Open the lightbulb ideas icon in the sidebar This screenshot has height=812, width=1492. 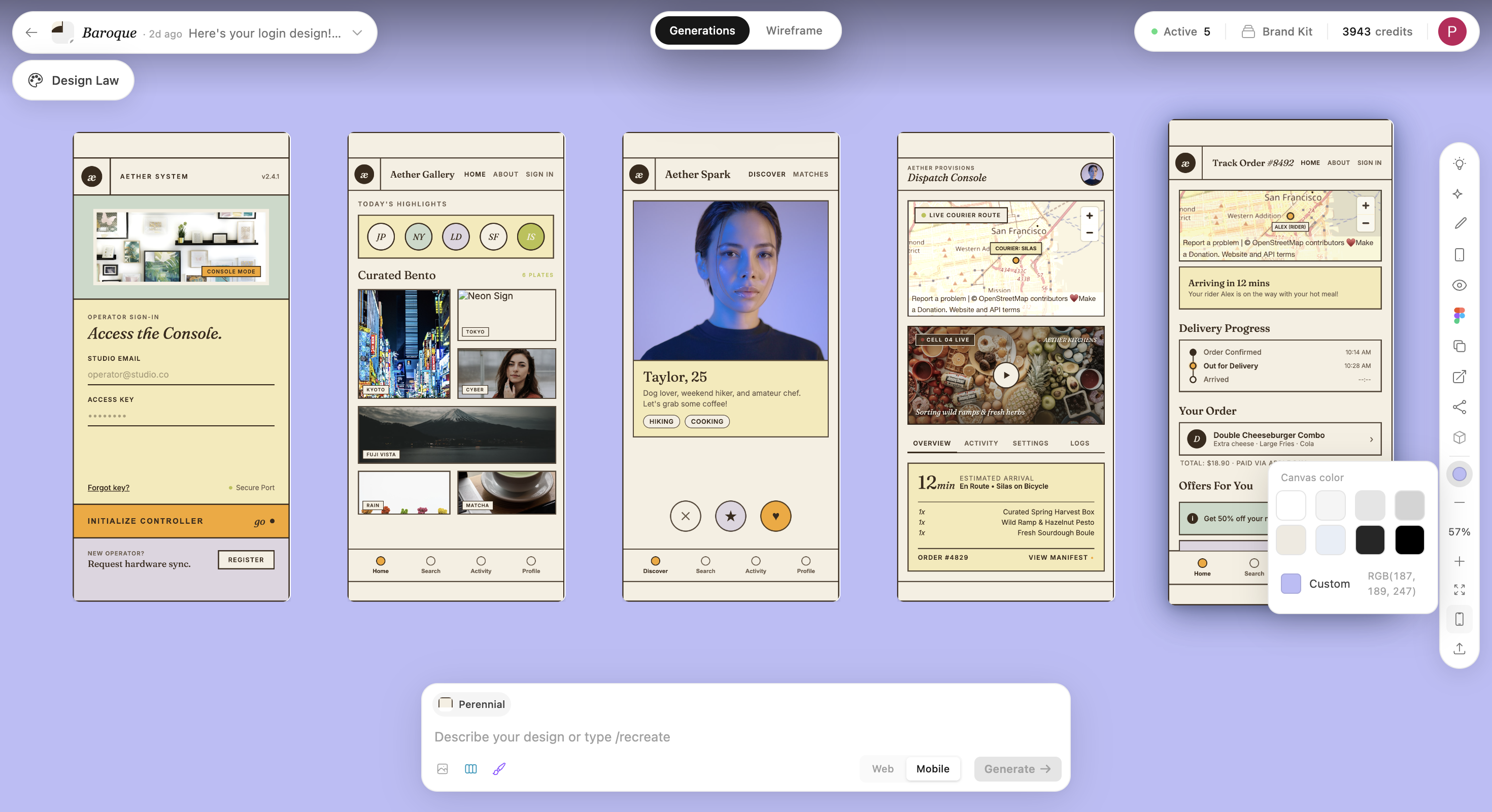coord(1459,163)
